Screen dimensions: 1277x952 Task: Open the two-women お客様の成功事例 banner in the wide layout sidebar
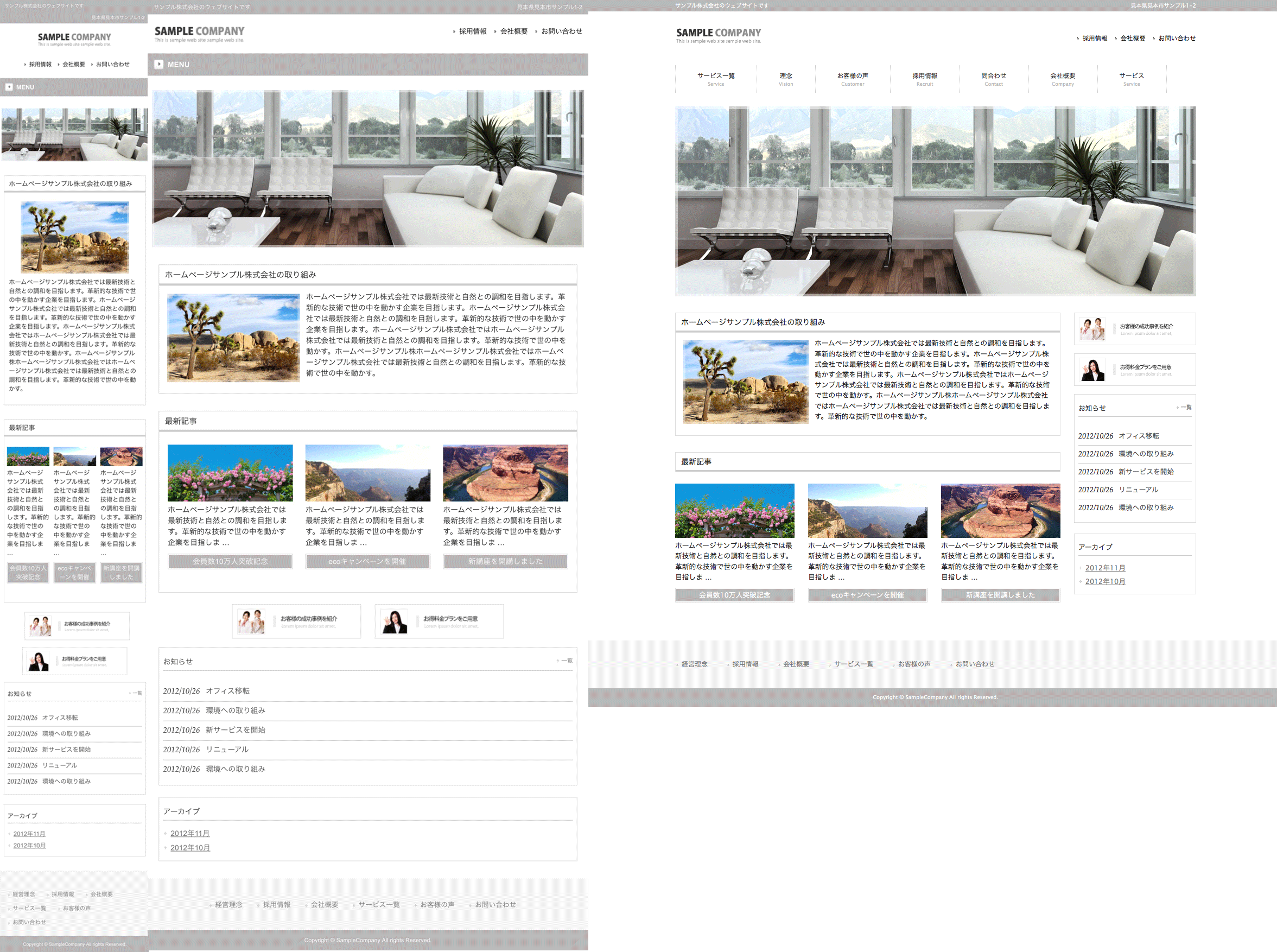pyautogui.click(x=1134, y=329)
